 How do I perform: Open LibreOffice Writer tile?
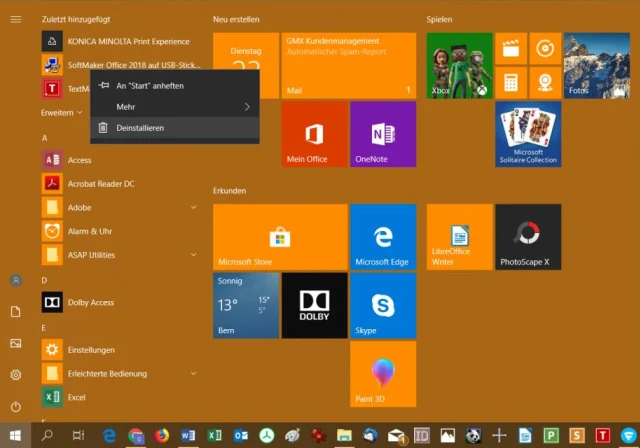coord(459,237)
